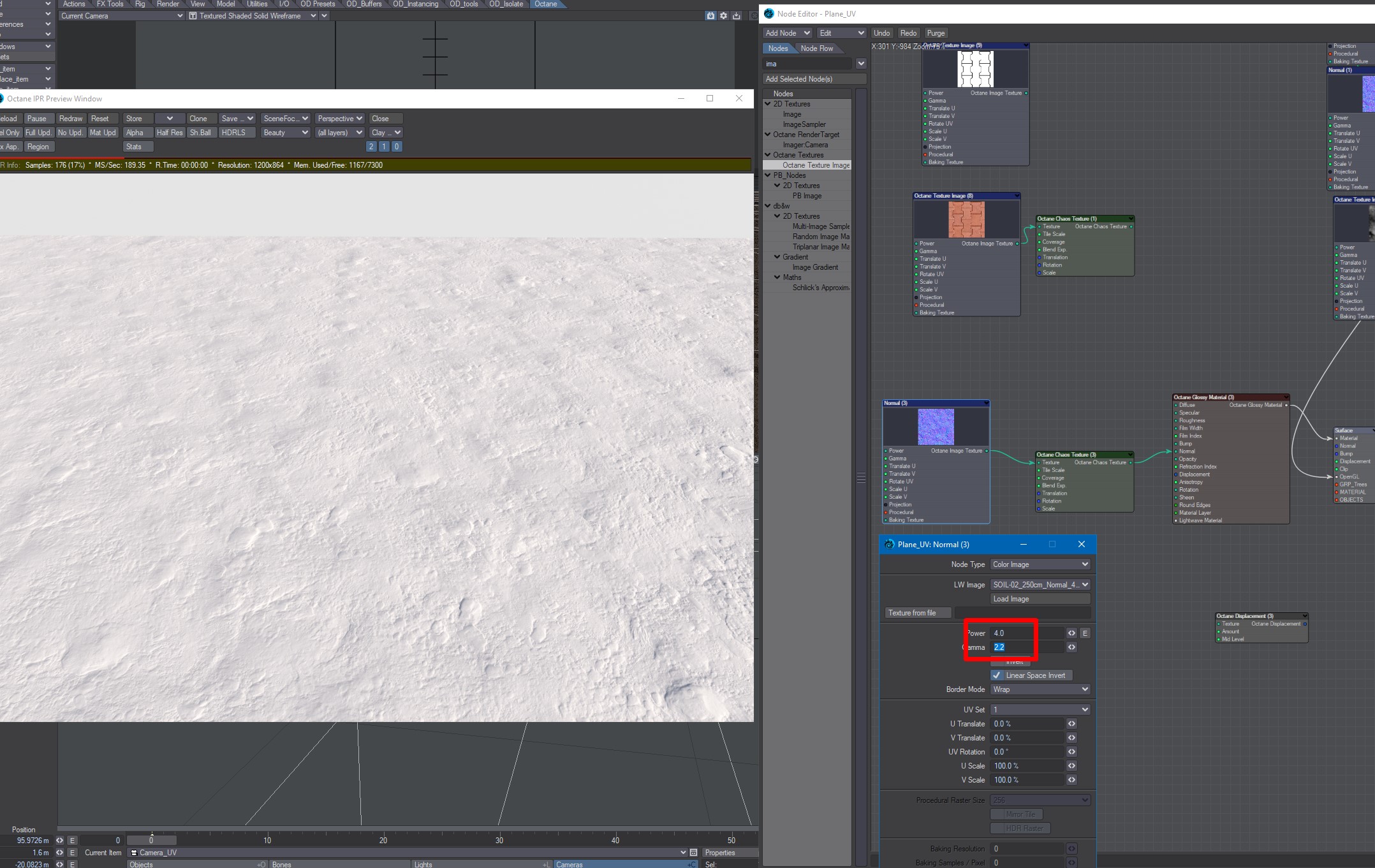The width and height of the screenshot is (1375, 868).
Task: Click V Scale value arrows icon
Action: (1071, 780)
